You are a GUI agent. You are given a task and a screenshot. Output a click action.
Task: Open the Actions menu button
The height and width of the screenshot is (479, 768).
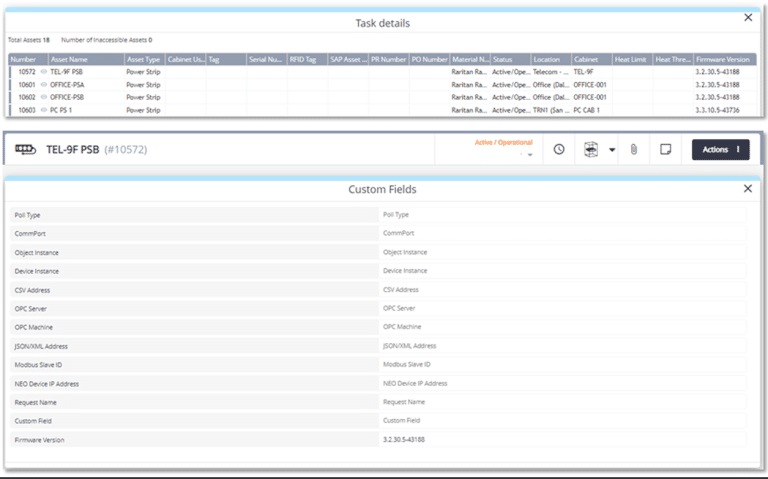tap(720, 150)
